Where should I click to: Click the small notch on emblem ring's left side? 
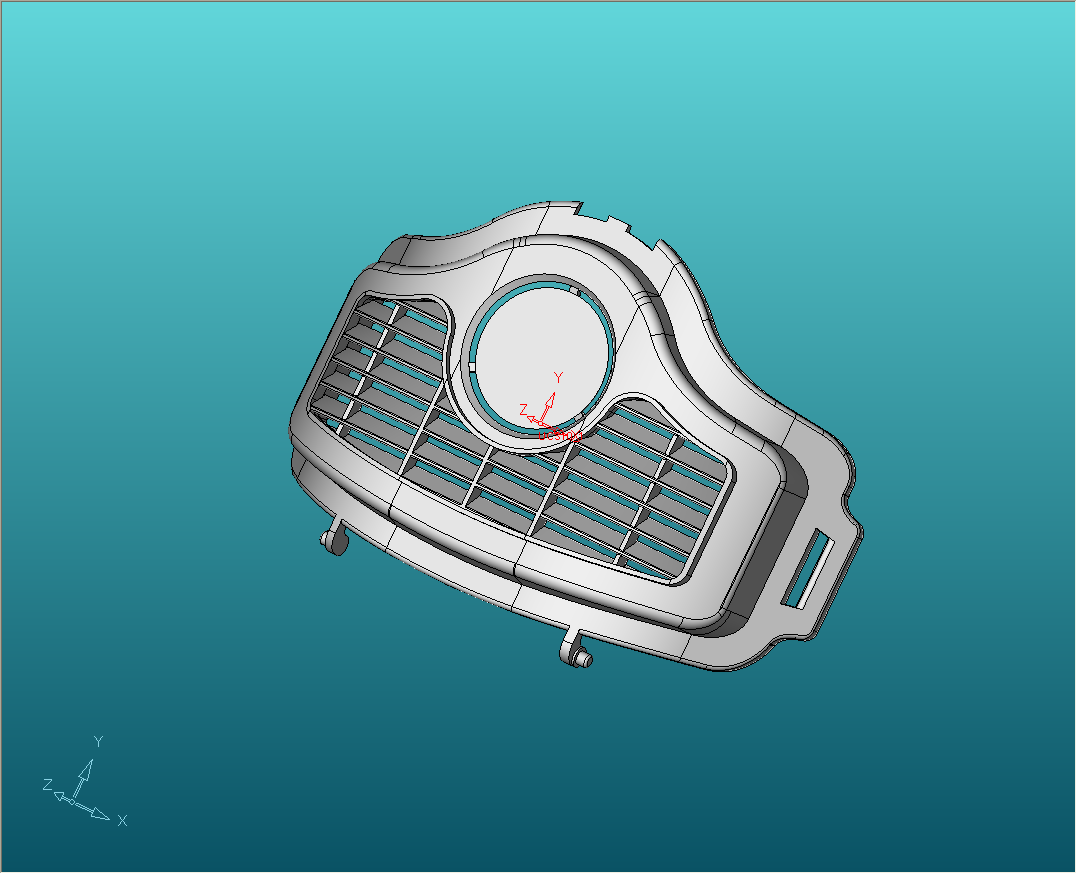click(469, 366)
